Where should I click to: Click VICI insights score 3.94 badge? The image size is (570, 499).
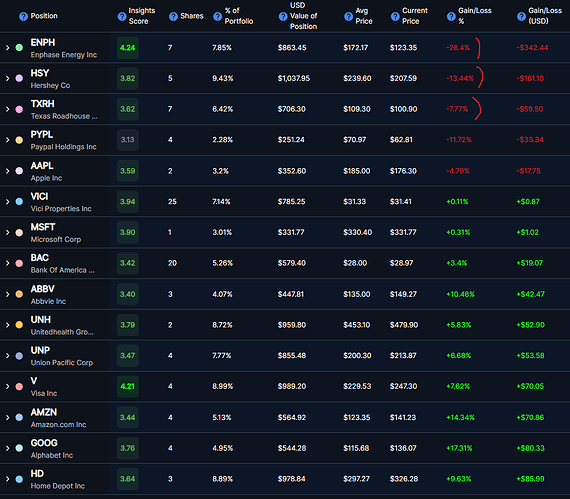coord(128,201)
